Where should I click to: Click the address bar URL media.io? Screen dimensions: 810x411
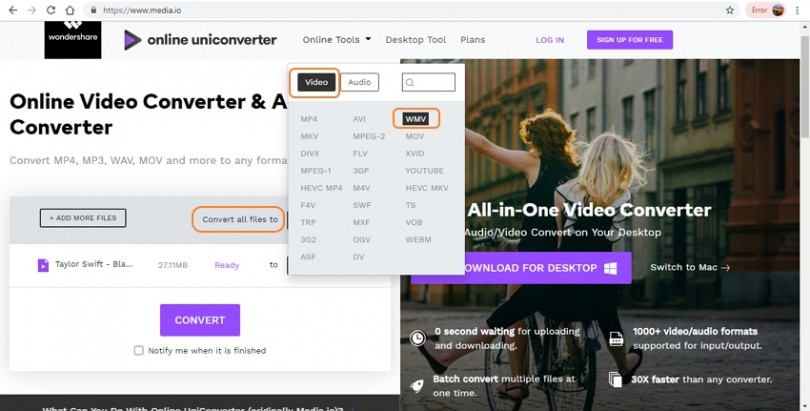tap(142, 10)
